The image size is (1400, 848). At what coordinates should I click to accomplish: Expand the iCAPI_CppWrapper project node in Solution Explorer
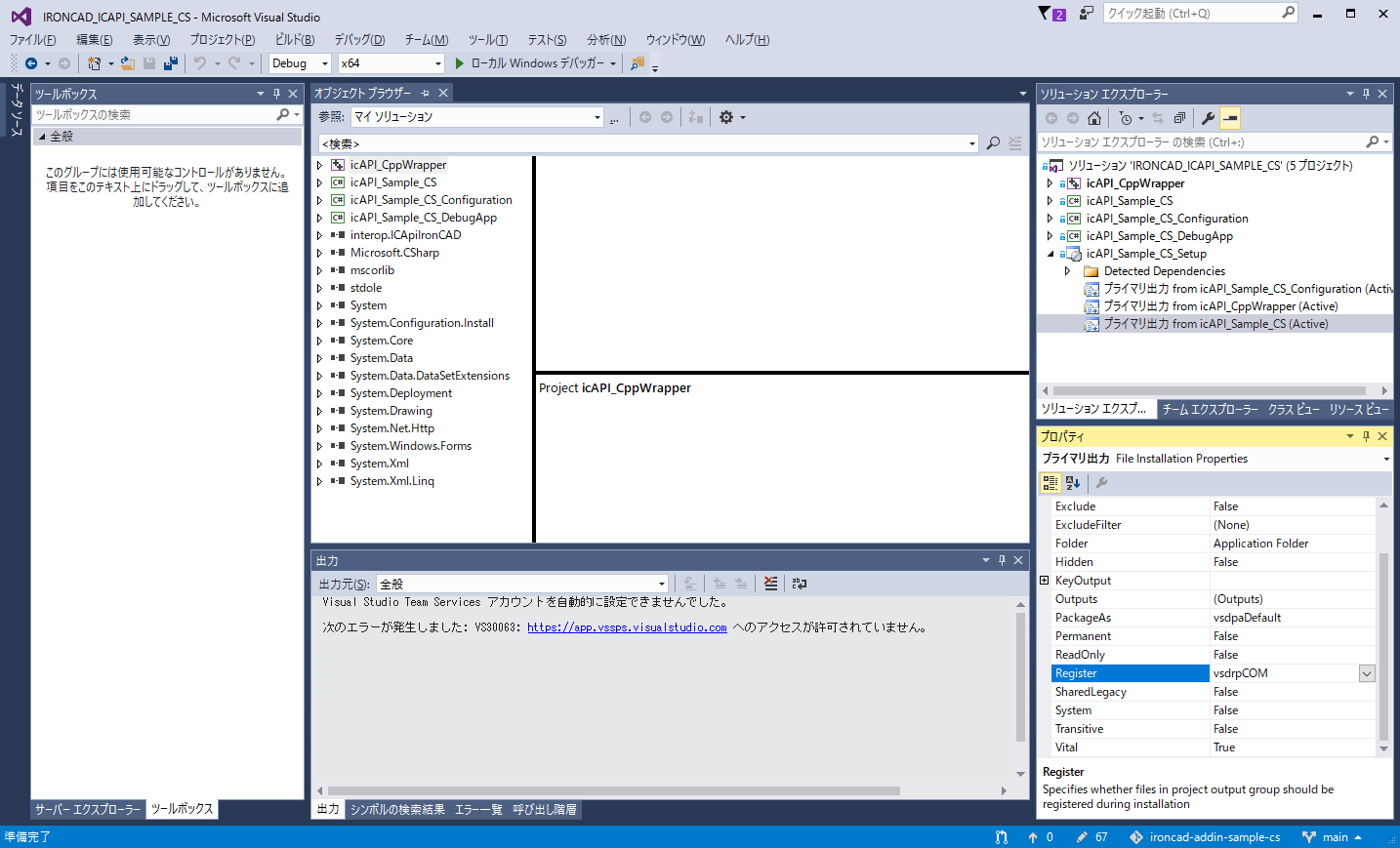pyautogui.click(x=1050, y=183)
